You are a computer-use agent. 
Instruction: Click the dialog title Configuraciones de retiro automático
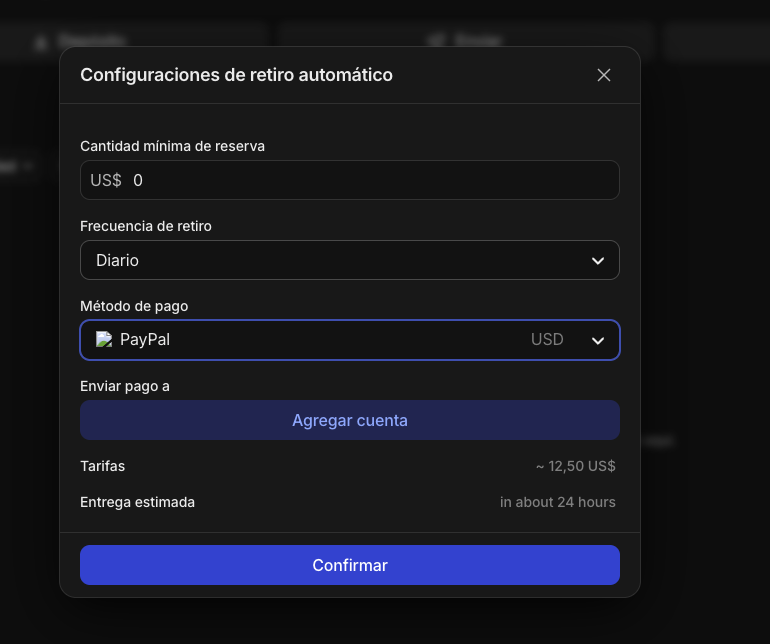[x=236, y=75]
